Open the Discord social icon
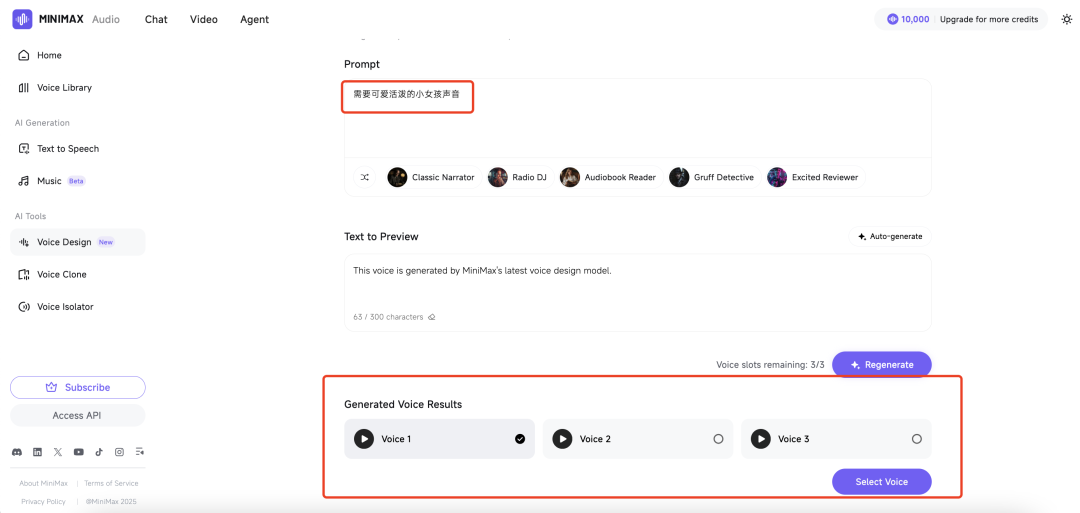 (17, 452)
